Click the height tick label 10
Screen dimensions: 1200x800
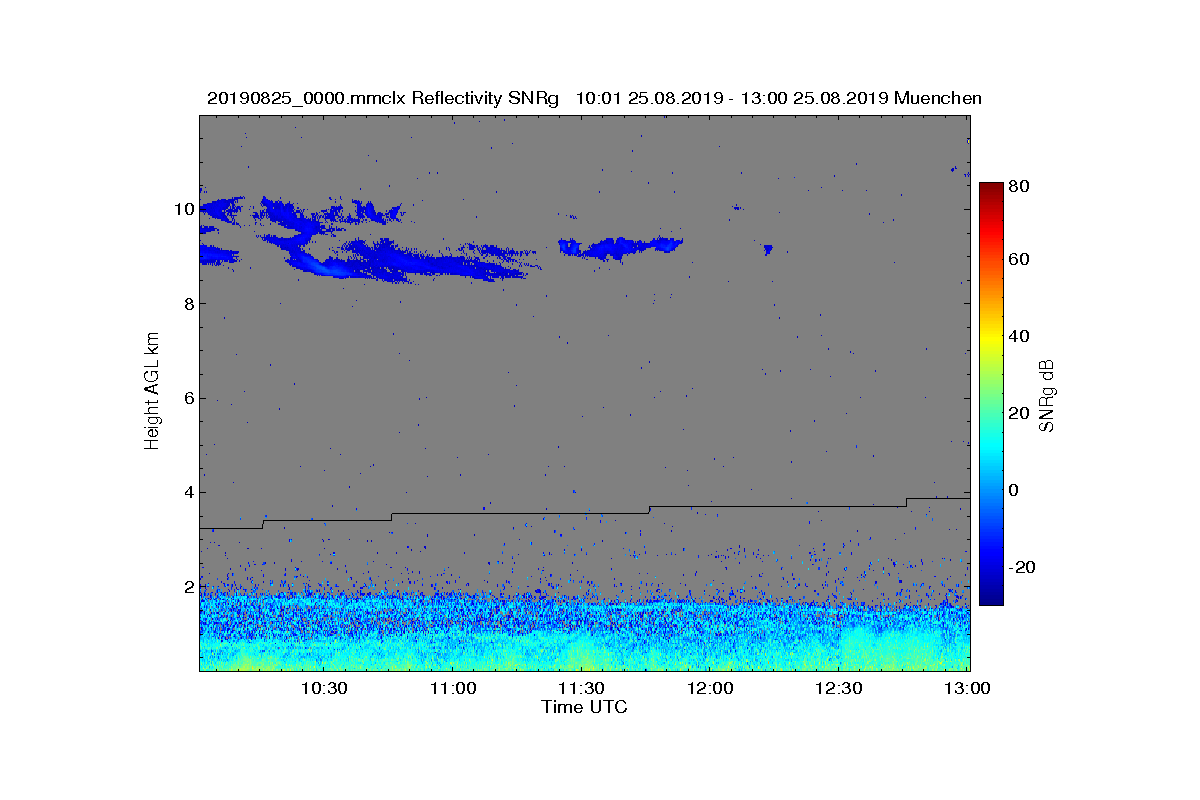tap(183, 209)
